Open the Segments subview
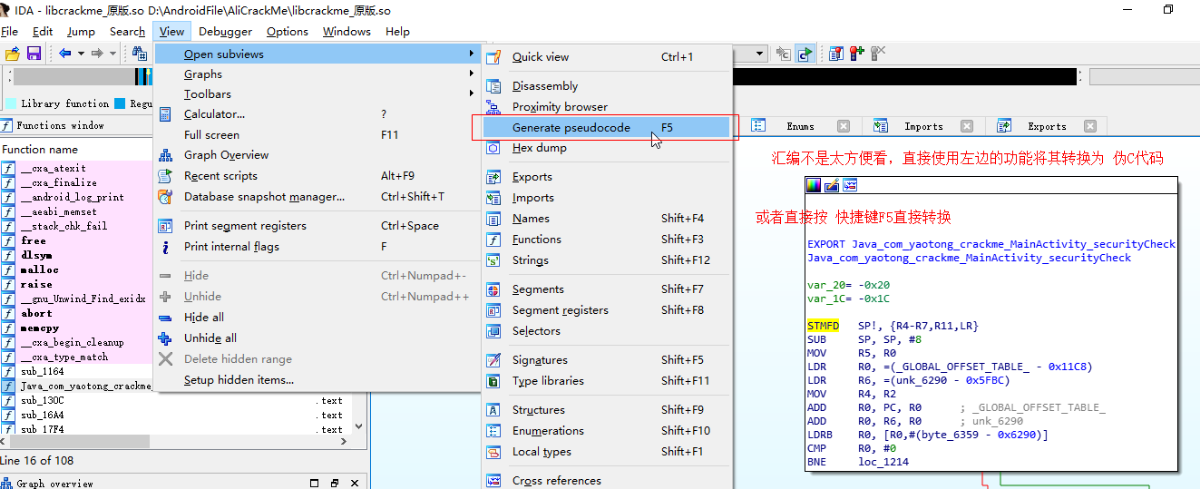Viewport: 1200px width, 489px height. (x=606, y=289)
